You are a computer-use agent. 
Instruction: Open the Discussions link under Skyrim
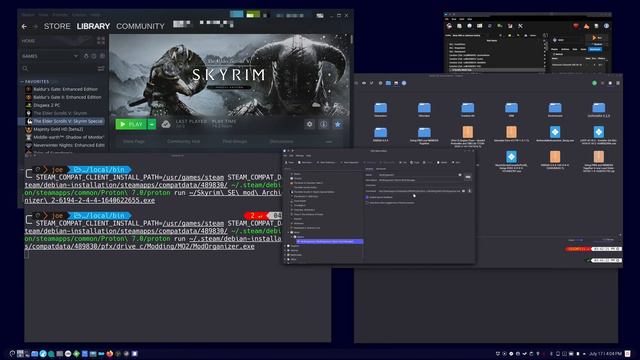(281, 141)
